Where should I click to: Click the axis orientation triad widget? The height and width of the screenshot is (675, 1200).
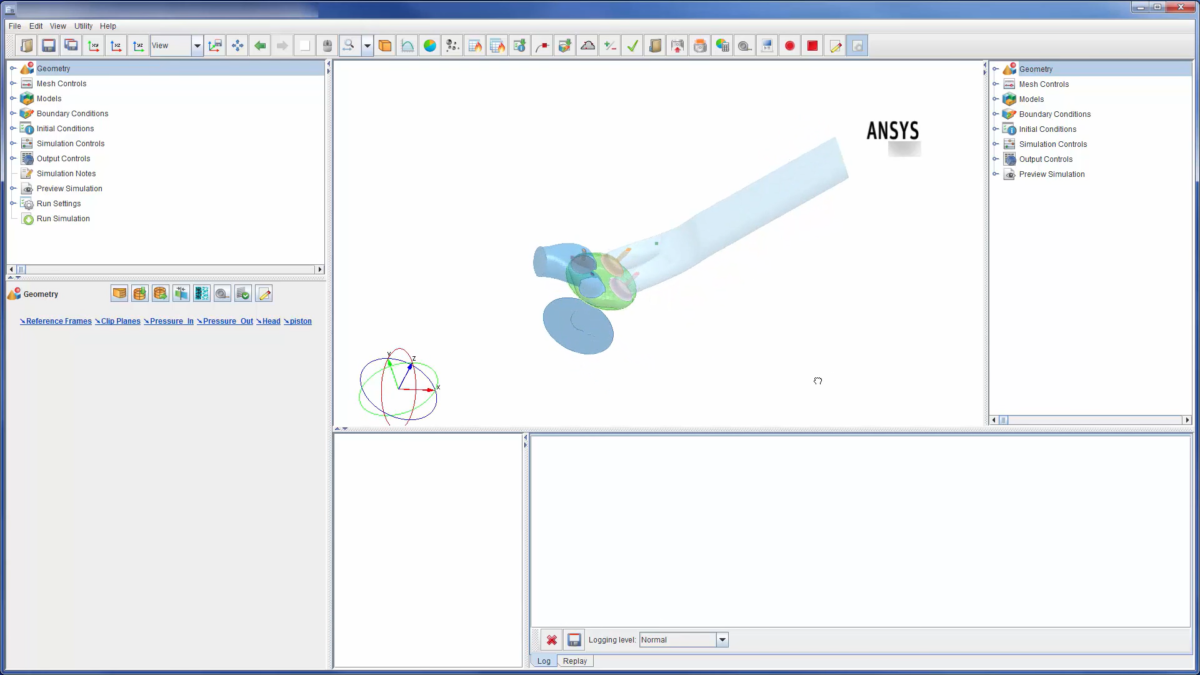pos(399,386)
